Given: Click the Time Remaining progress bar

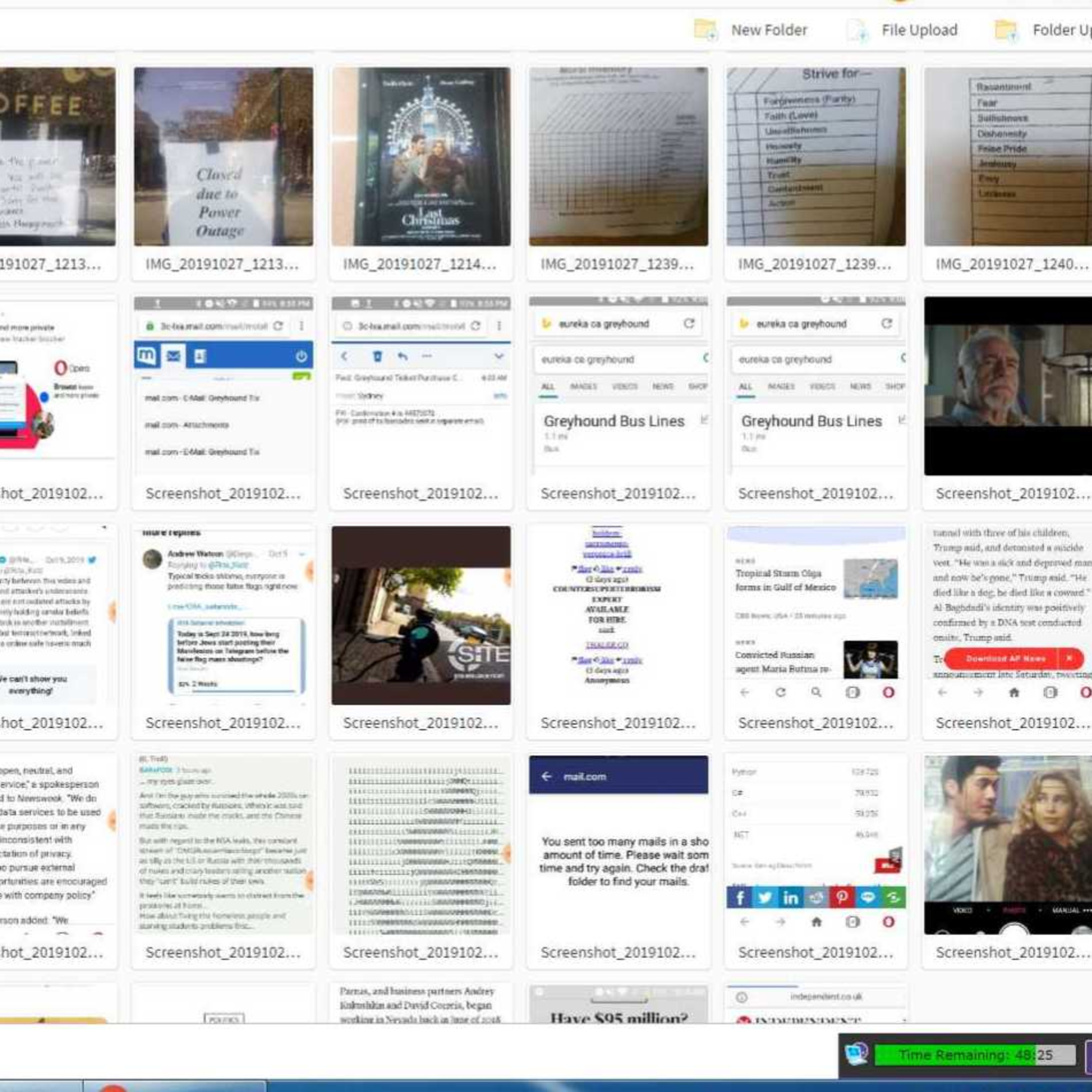Looking at the screenshot, I should coord(975,1055).
